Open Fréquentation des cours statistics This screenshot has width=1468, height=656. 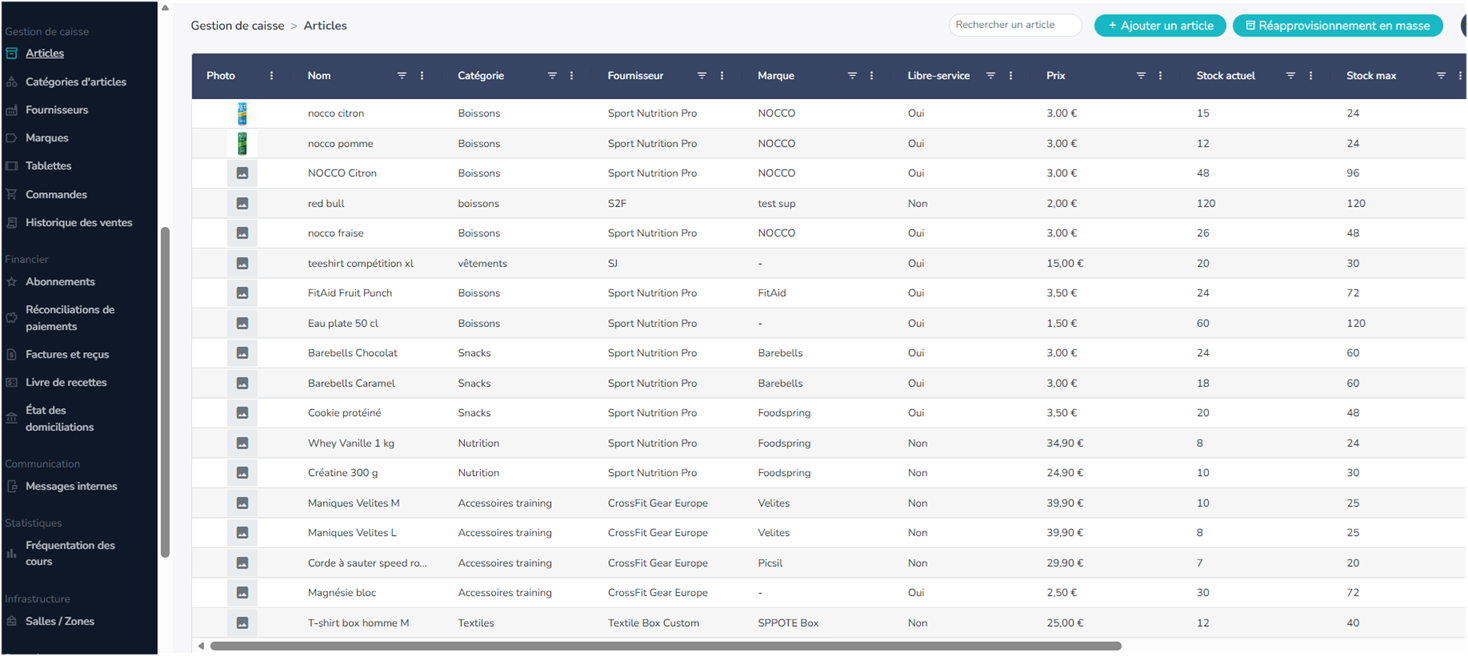pos(70,553)
